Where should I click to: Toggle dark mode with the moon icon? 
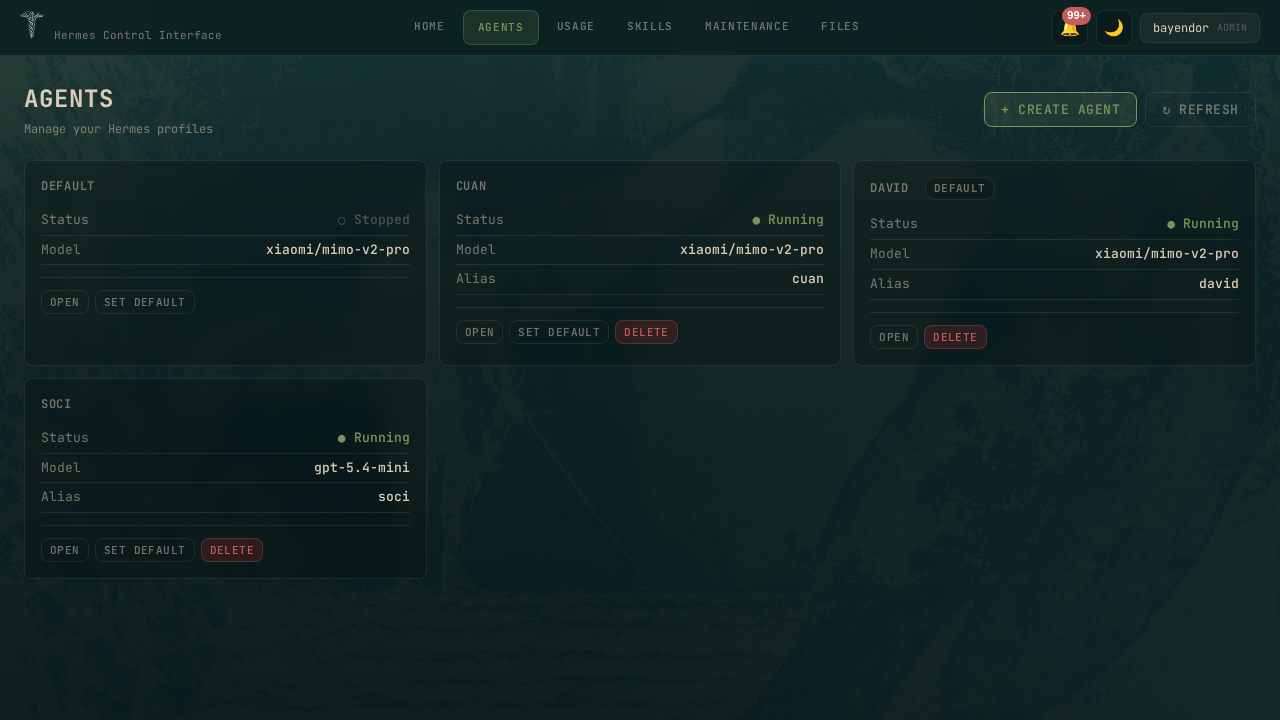coord(1114,28)
